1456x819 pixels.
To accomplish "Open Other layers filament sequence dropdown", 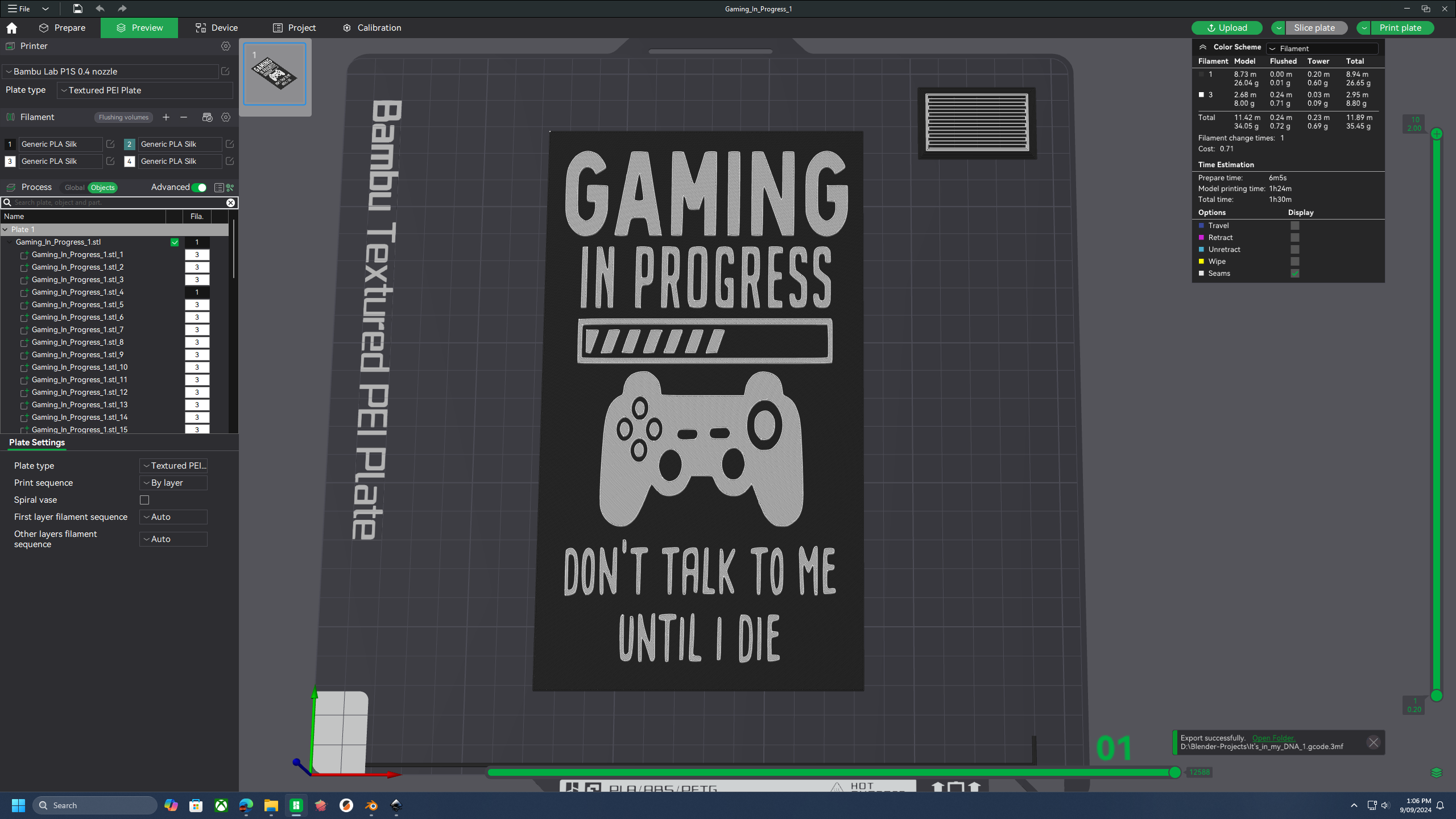I will click(173, 539).
